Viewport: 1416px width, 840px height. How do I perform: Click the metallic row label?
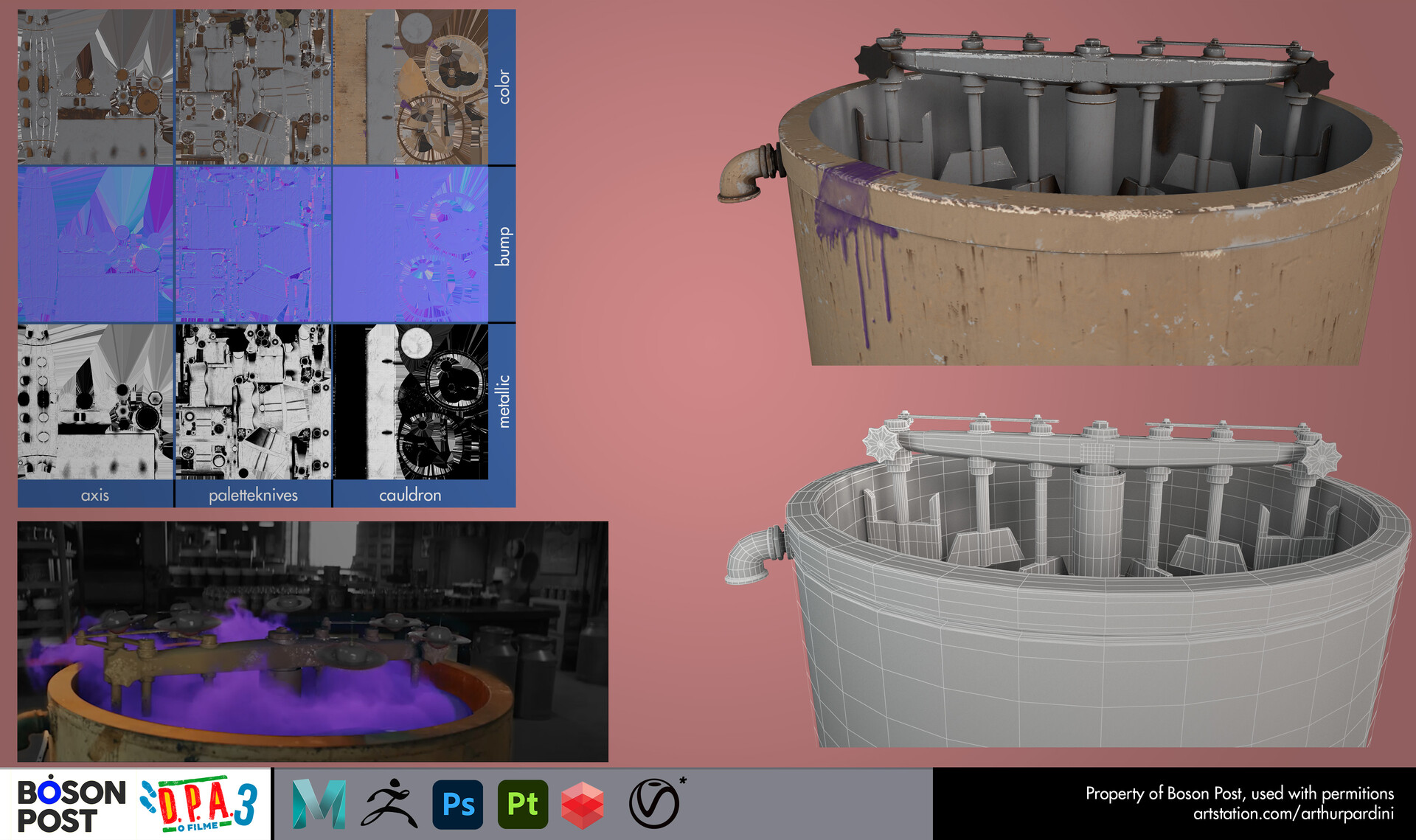[503, 401]
